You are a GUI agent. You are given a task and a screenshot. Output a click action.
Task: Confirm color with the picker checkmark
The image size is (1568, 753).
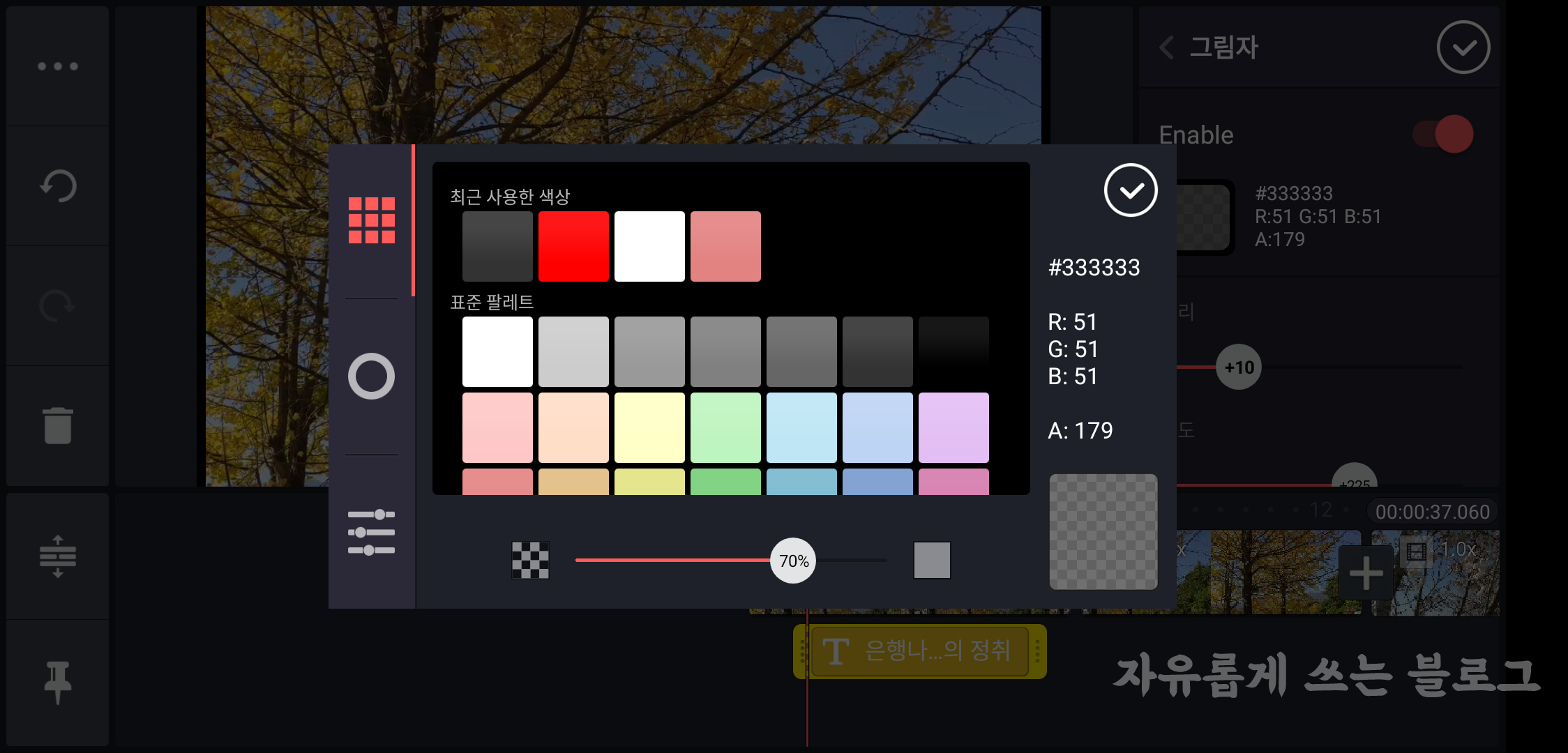(x=1131, y=190)
